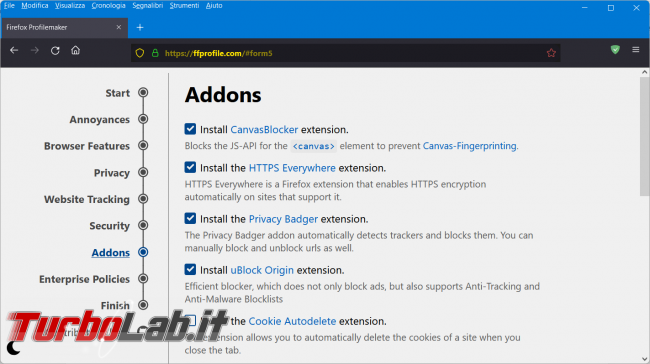
Task: Uncheck Install the HTTPS Everywhere extension
Action: pos(190,167)
